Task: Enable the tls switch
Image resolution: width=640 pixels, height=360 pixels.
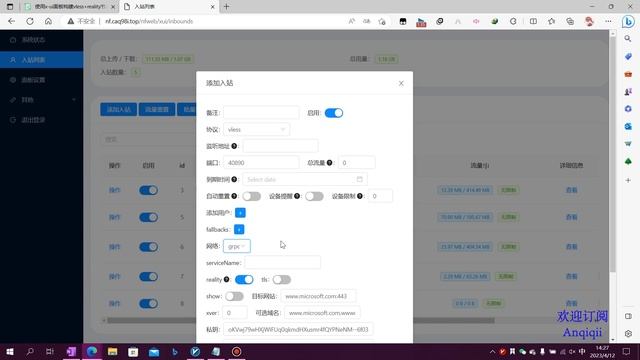Action: click(x=282, y=280)
